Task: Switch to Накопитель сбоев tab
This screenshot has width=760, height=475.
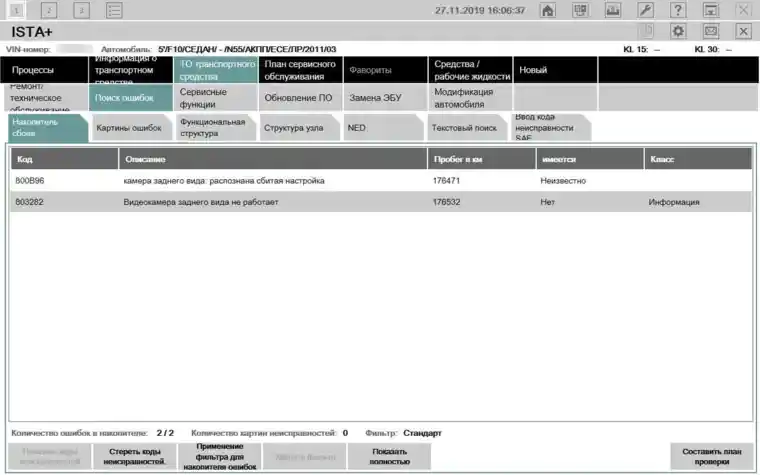Action: pyautogui.click(x=48, y=127)
